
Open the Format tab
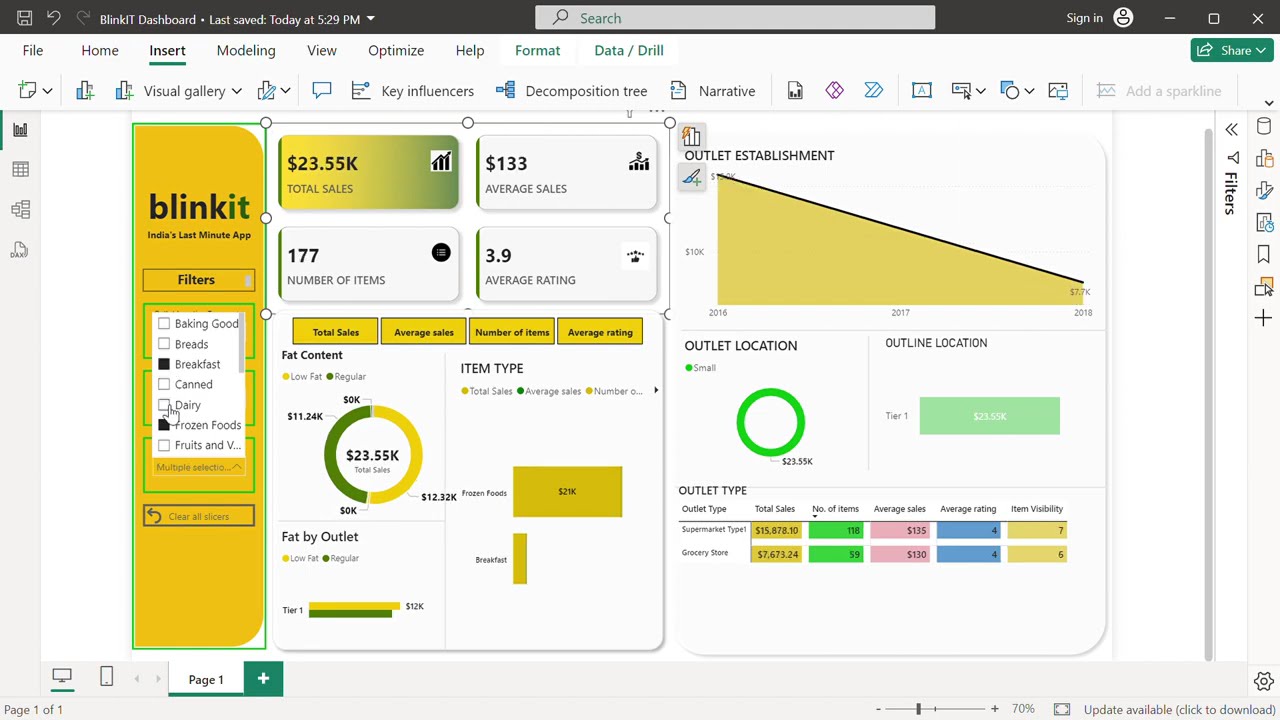point(537,50)
